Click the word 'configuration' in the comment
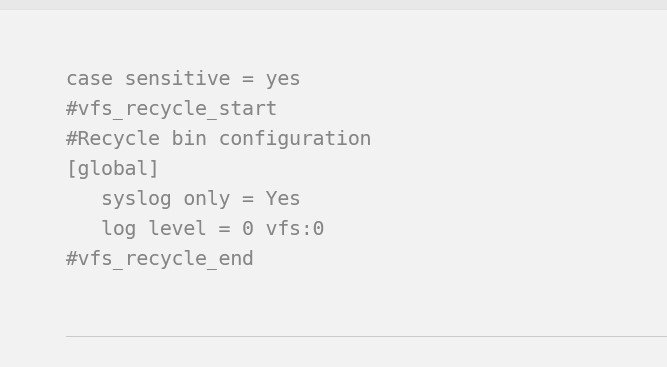Viewport: 667px width, 367px height. point(295,139)
